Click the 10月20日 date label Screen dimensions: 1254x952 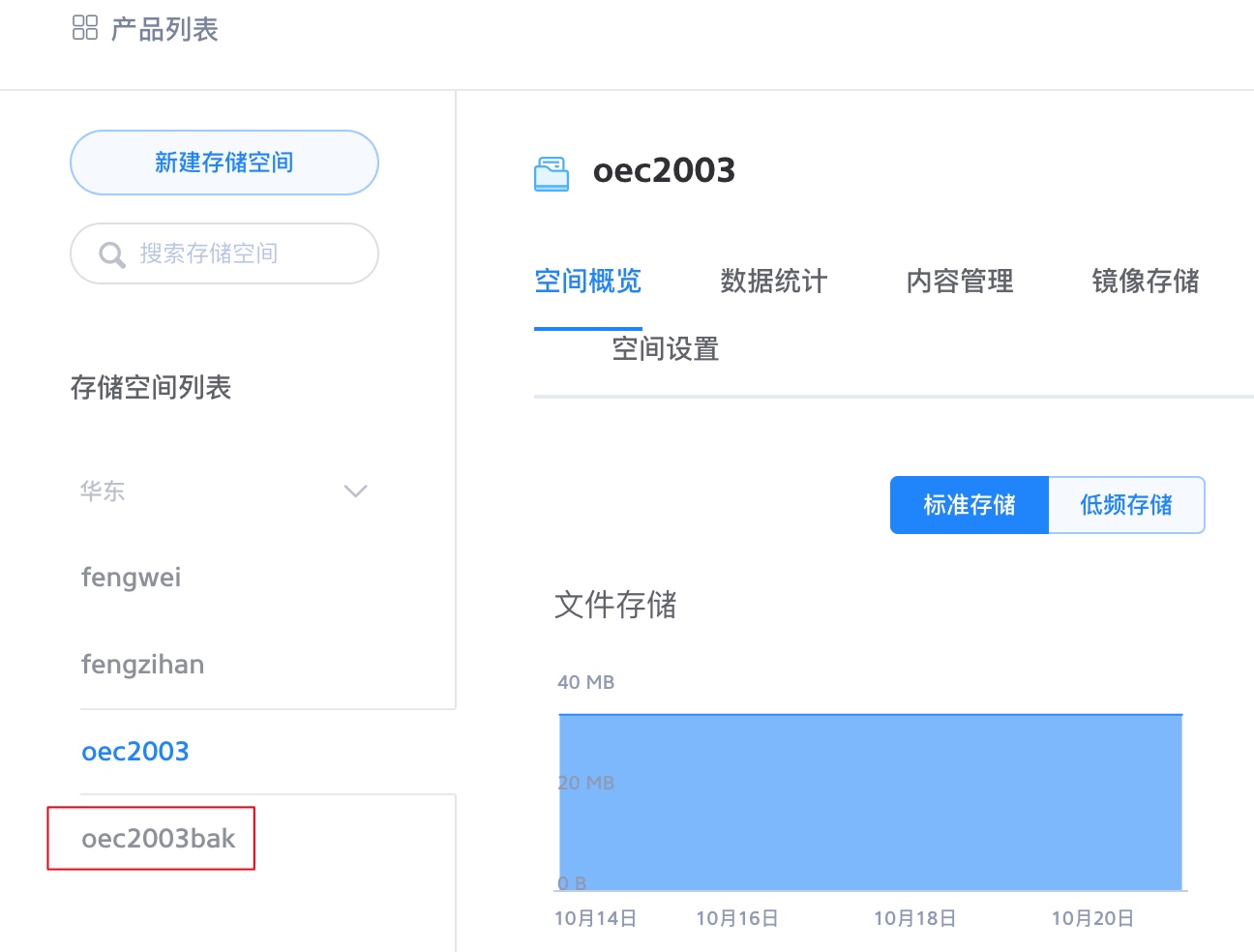pos(1093,918)
